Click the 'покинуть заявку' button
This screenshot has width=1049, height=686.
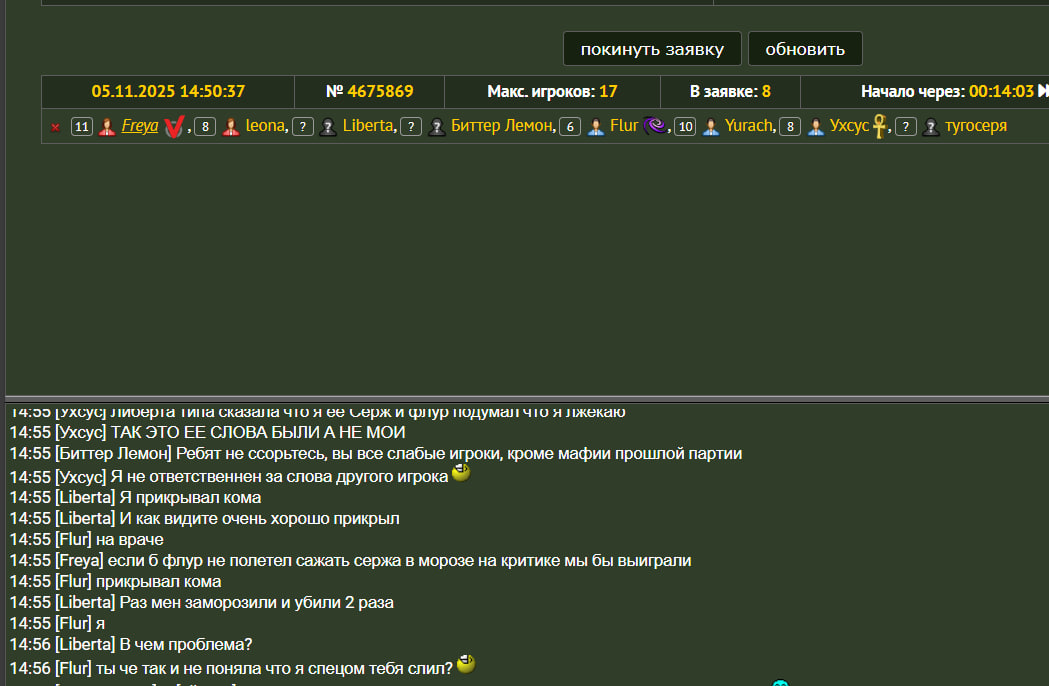(x=652, y=49)
